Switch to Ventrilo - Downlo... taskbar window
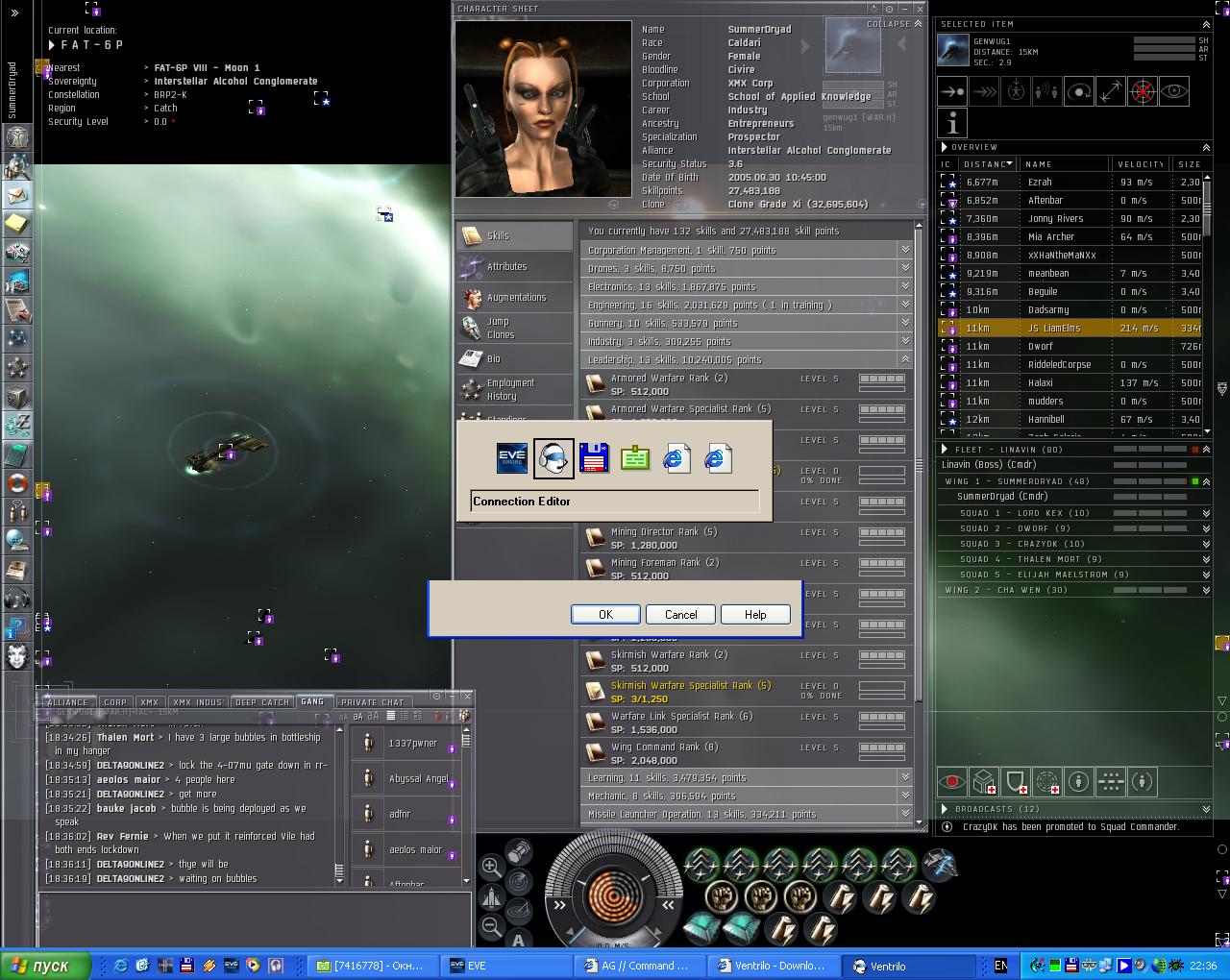 [x=774, y=966]
